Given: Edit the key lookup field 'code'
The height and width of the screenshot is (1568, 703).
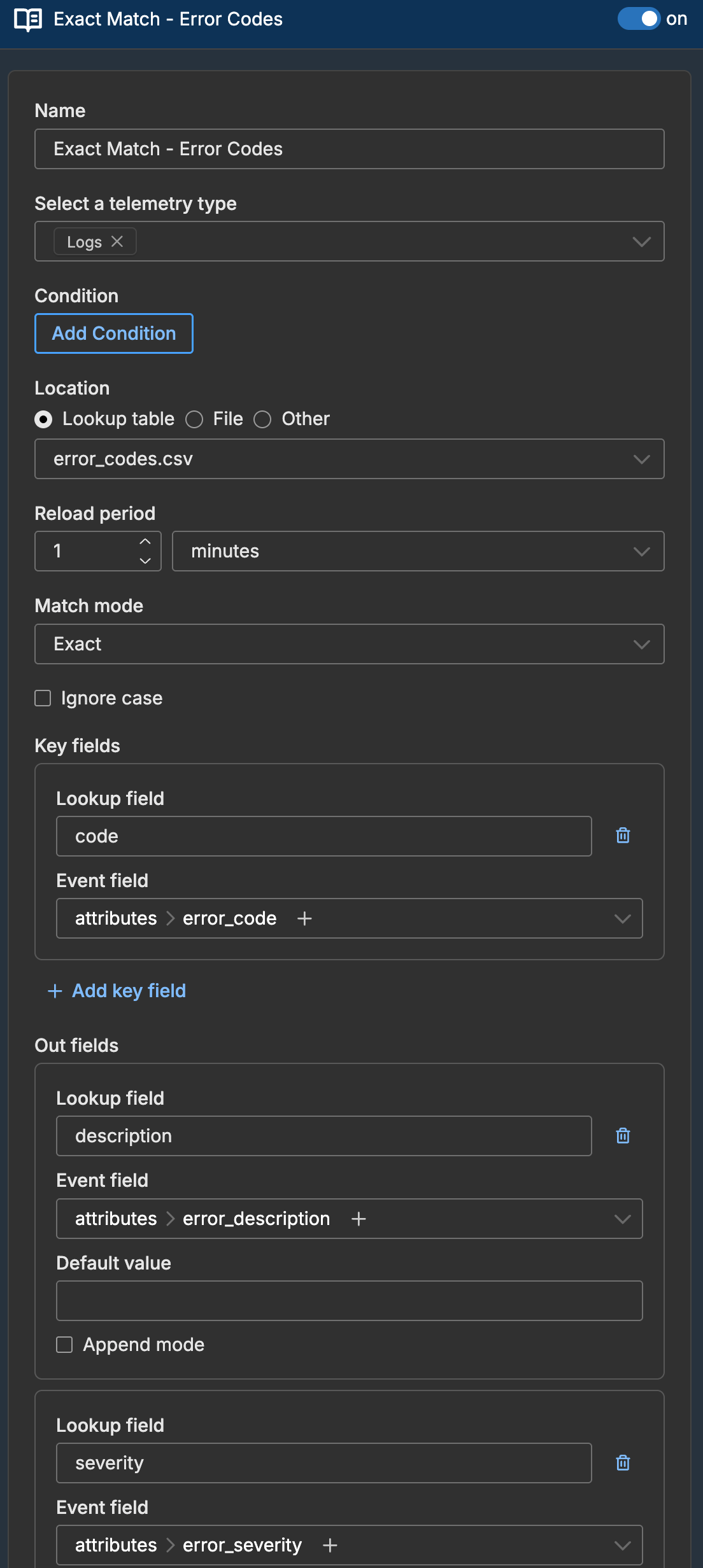Looking at the screenshot, I should coord(324,836).
